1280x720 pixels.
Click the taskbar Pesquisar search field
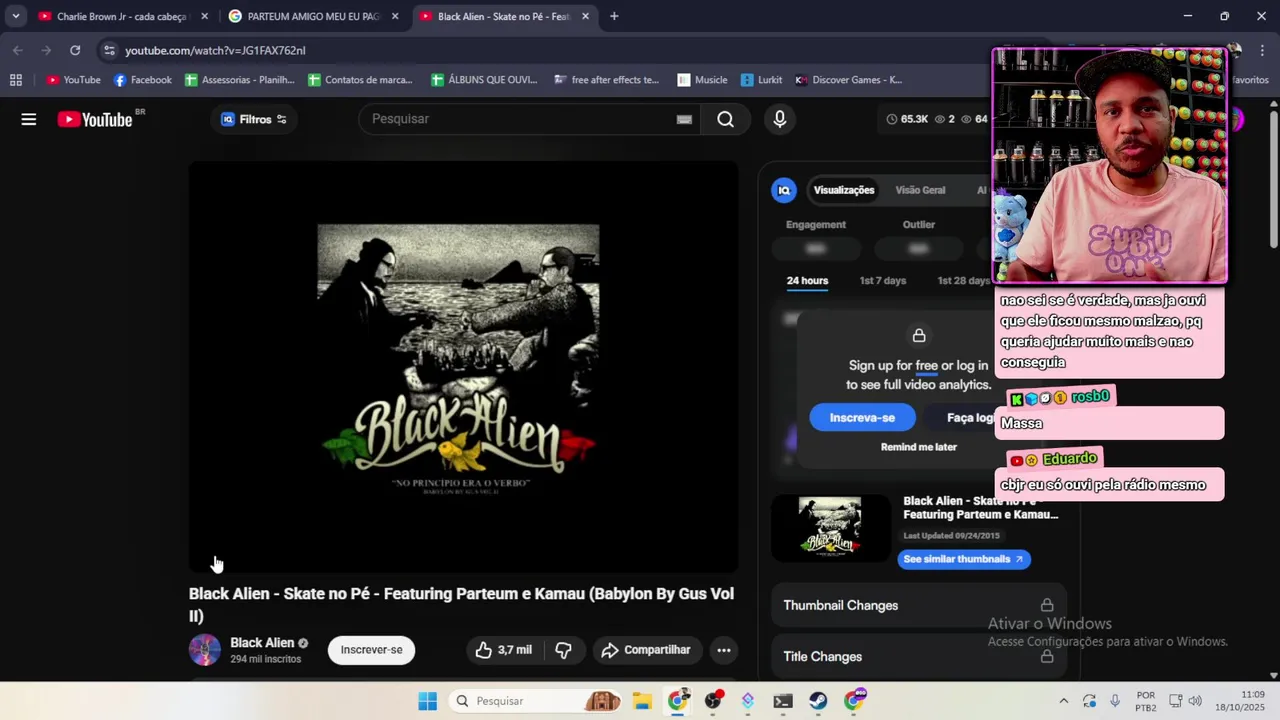(x=536, y=701)
